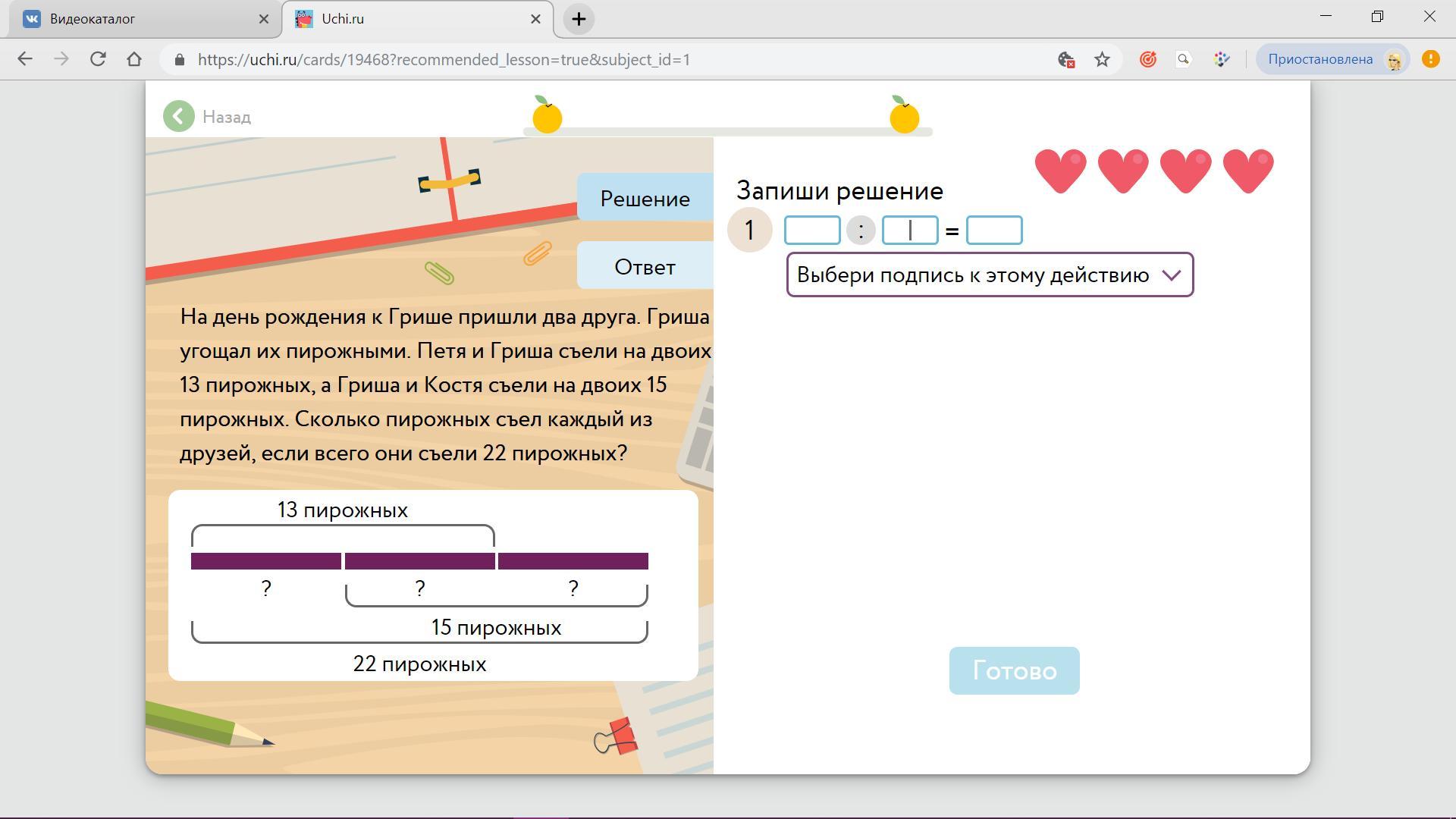Click the first empty number input box
1456x819 pixels.
click(811, 230)
